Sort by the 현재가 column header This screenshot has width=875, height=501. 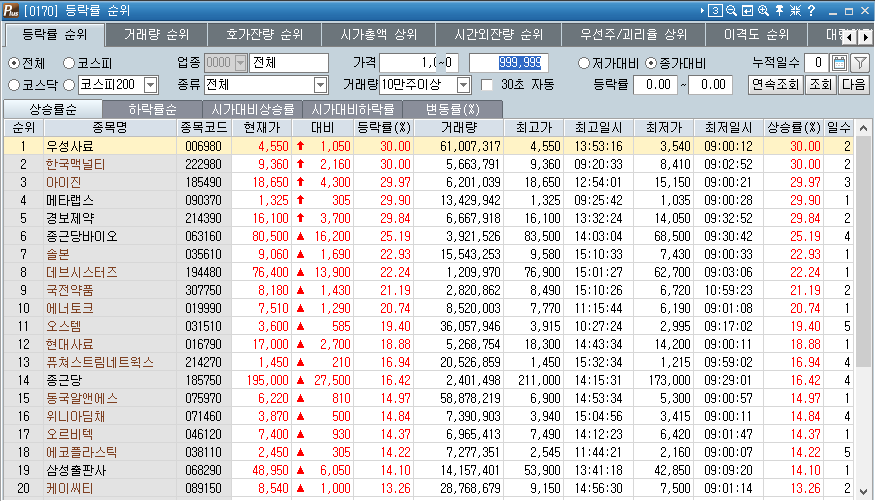point(261,128)
